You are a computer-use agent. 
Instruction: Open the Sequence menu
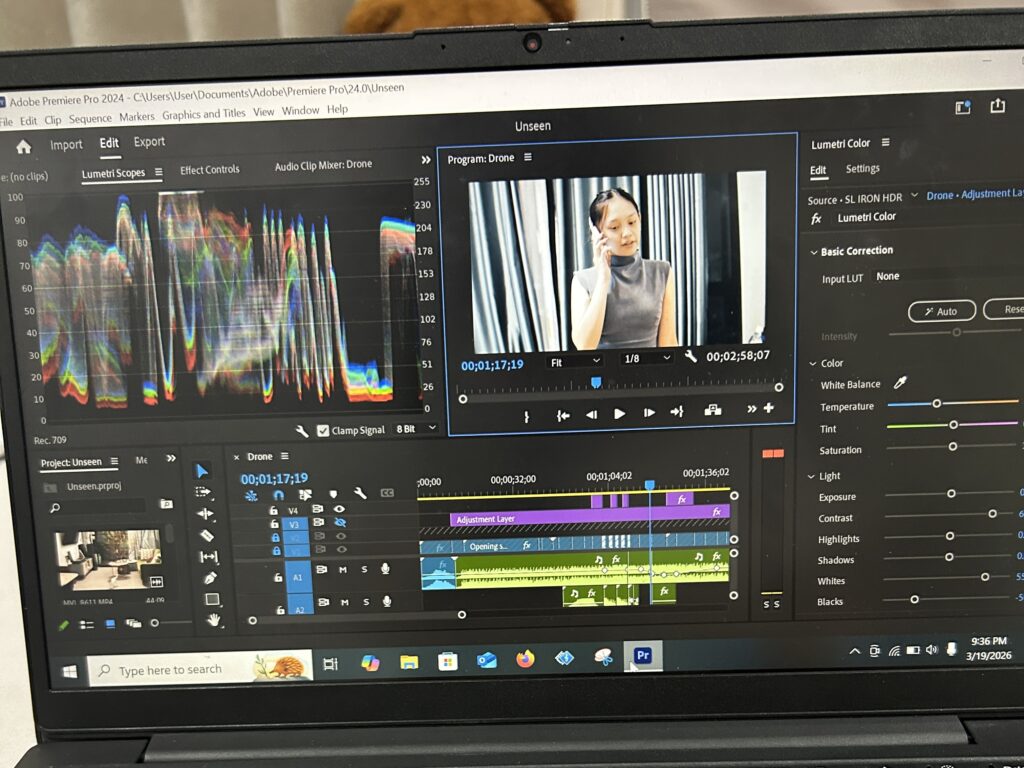(90, 118)
